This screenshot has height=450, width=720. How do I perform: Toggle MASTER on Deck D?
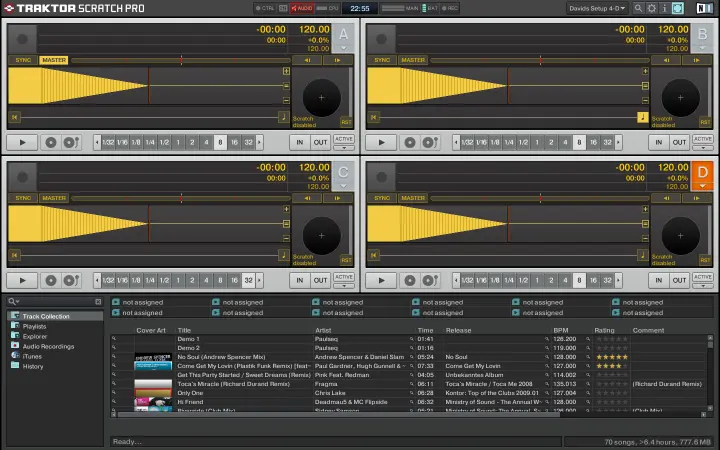[x=414, y=198]
